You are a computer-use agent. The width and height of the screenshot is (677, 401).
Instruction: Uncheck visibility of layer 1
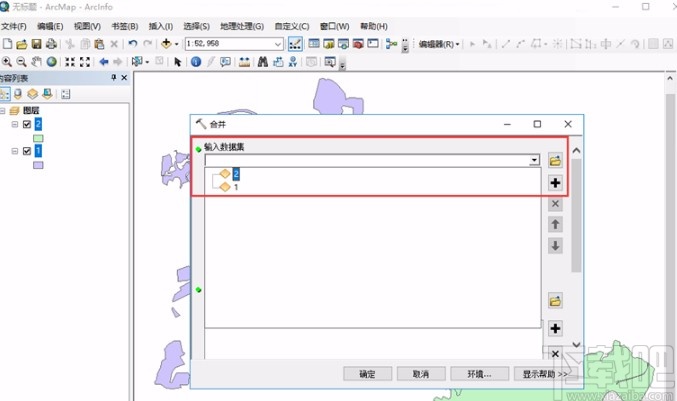27,151
